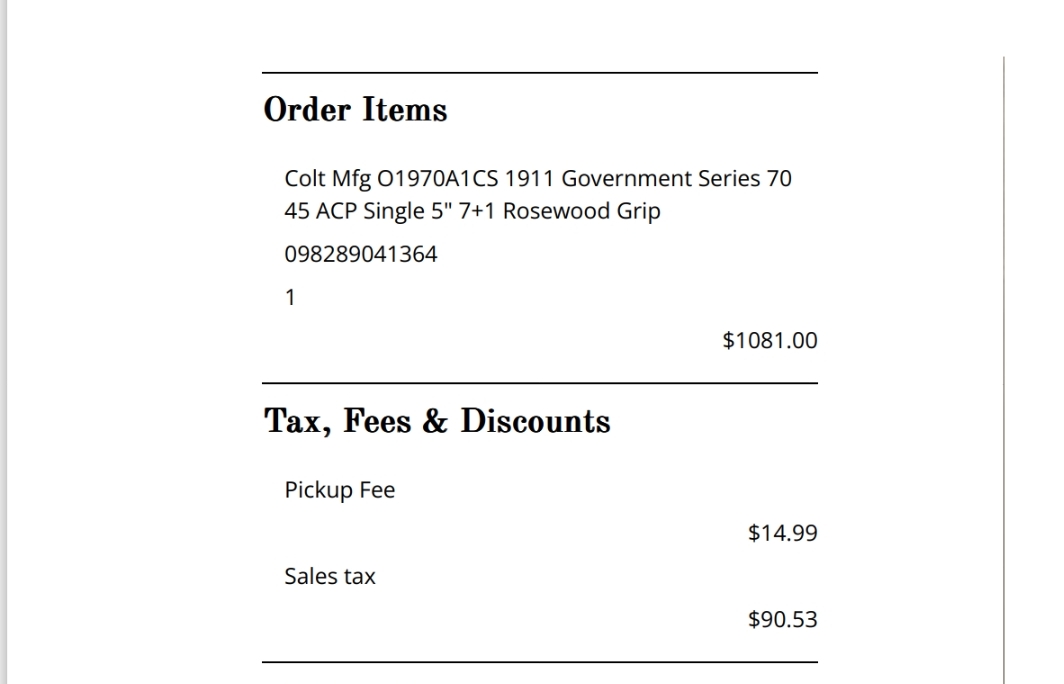Click the divider line below $1081.00
This screenshot has height=684, width=1064.
(540, 383)
